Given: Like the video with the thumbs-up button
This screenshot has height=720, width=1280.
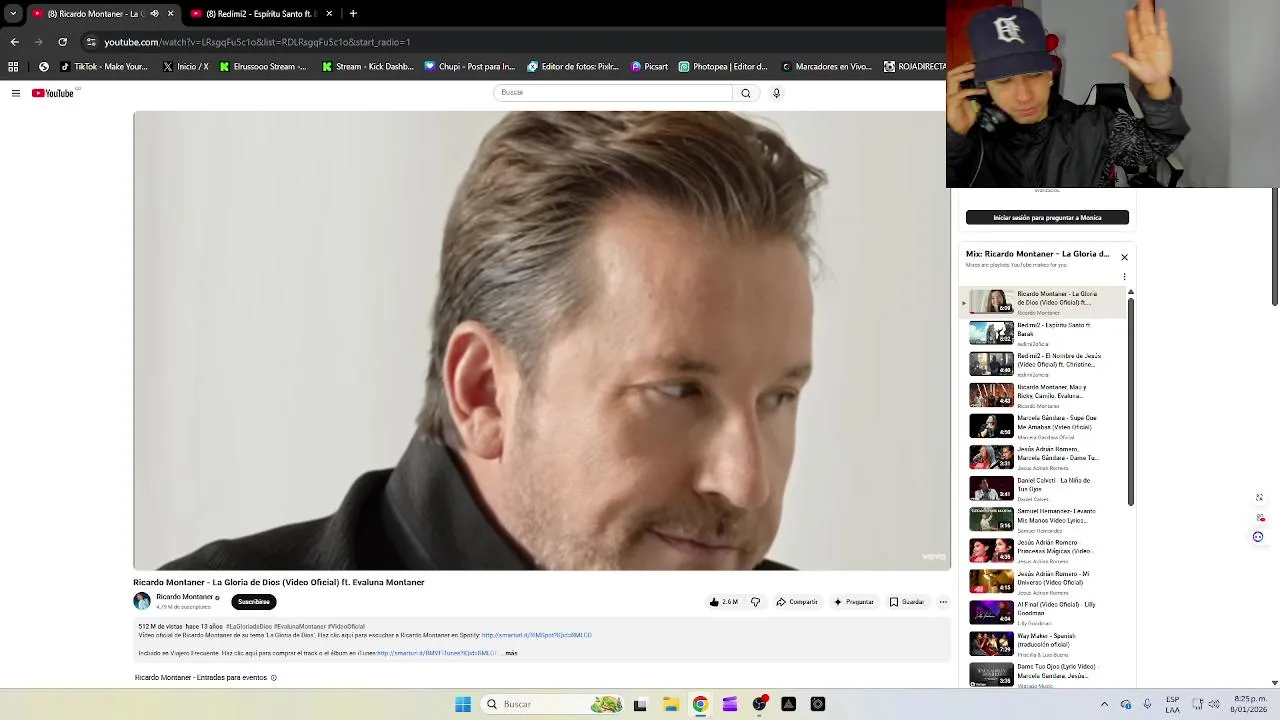Looking at the screenshot, I should pyautogui.click(x=724, y=602).
